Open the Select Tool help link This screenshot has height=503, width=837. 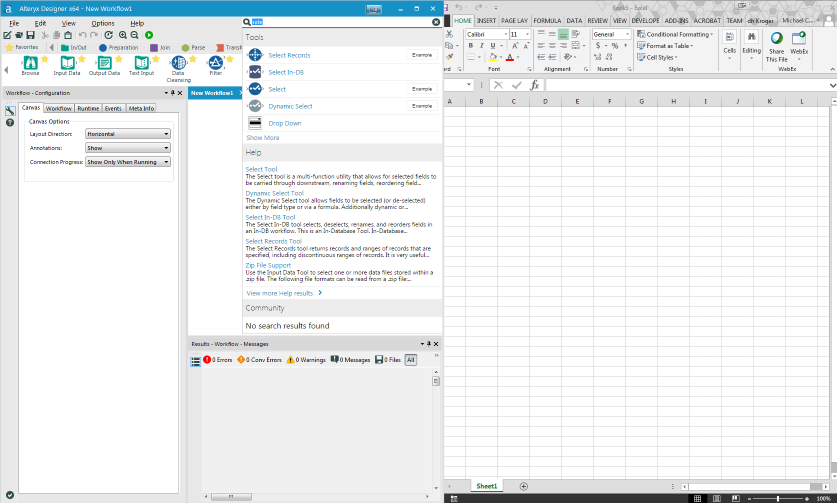click(x=261, y=169)
